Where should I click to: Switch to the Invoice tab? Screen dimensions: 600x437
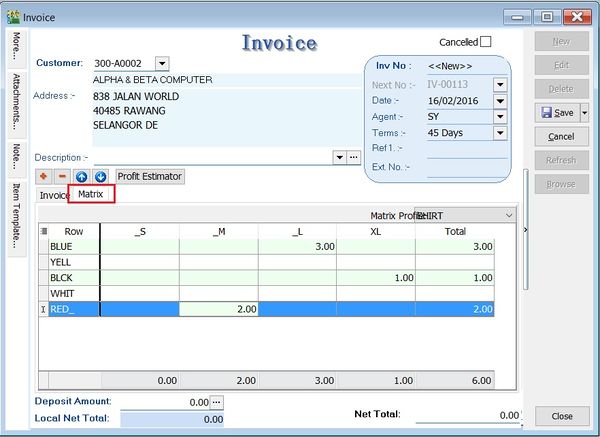tap(53, 196)
